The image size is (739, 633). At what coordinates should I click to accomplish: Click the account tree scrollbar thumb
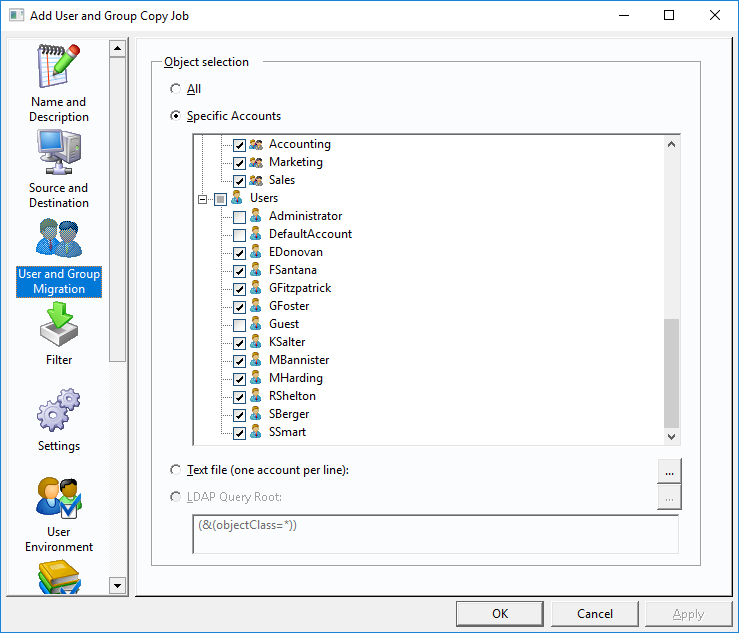[x=671, y=373]
